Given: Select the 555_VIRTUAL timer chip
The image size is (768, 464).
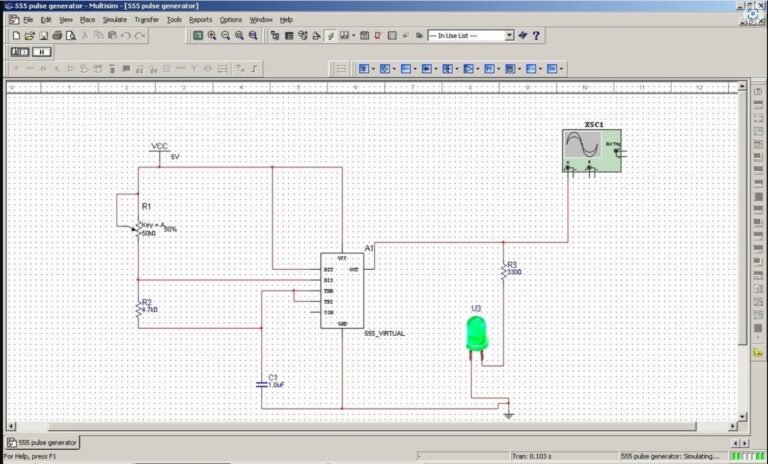Looking at the screenshot, I should 342,291.
